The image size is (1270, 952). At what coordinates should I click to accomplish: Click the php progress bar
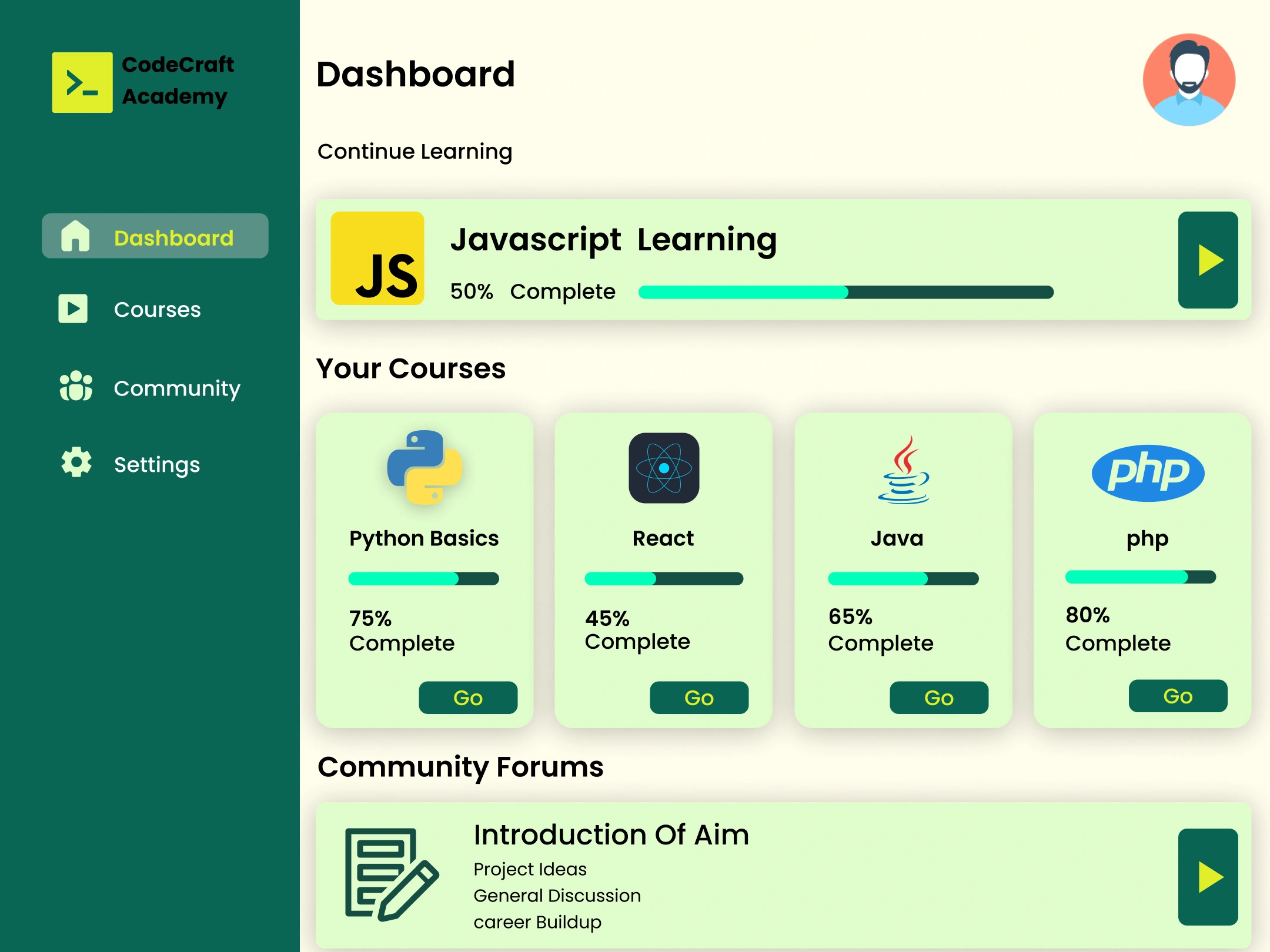click(x=1141, y=577)
